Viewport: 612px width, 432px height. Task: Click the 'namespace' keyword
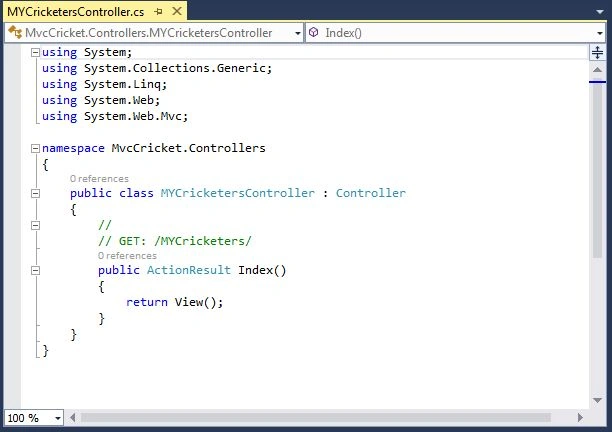(x=73, y=148)
